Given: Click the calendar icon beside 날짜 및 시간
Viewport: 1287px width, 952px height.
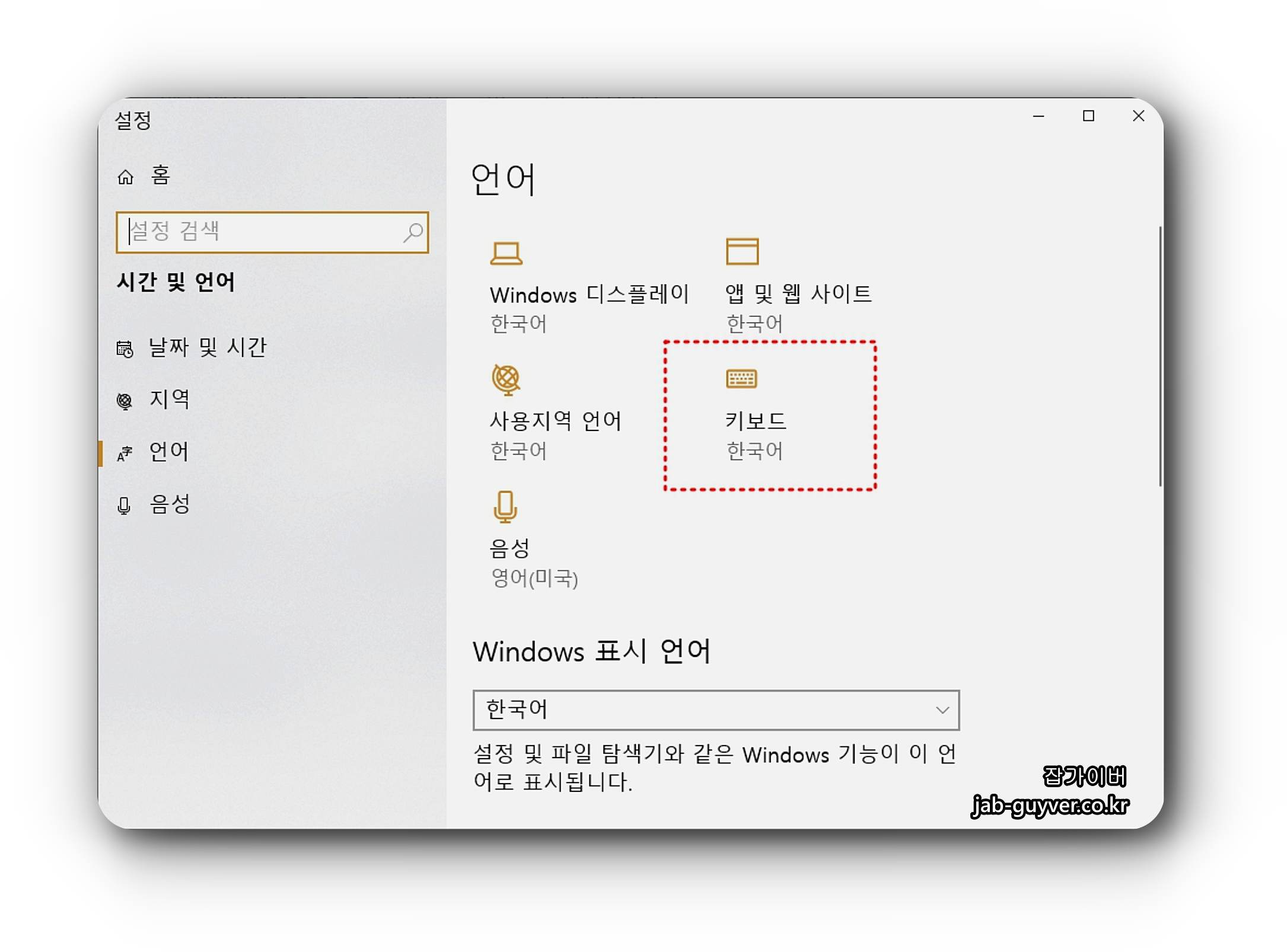Looking at the screenshot, I should coord(125,349).
